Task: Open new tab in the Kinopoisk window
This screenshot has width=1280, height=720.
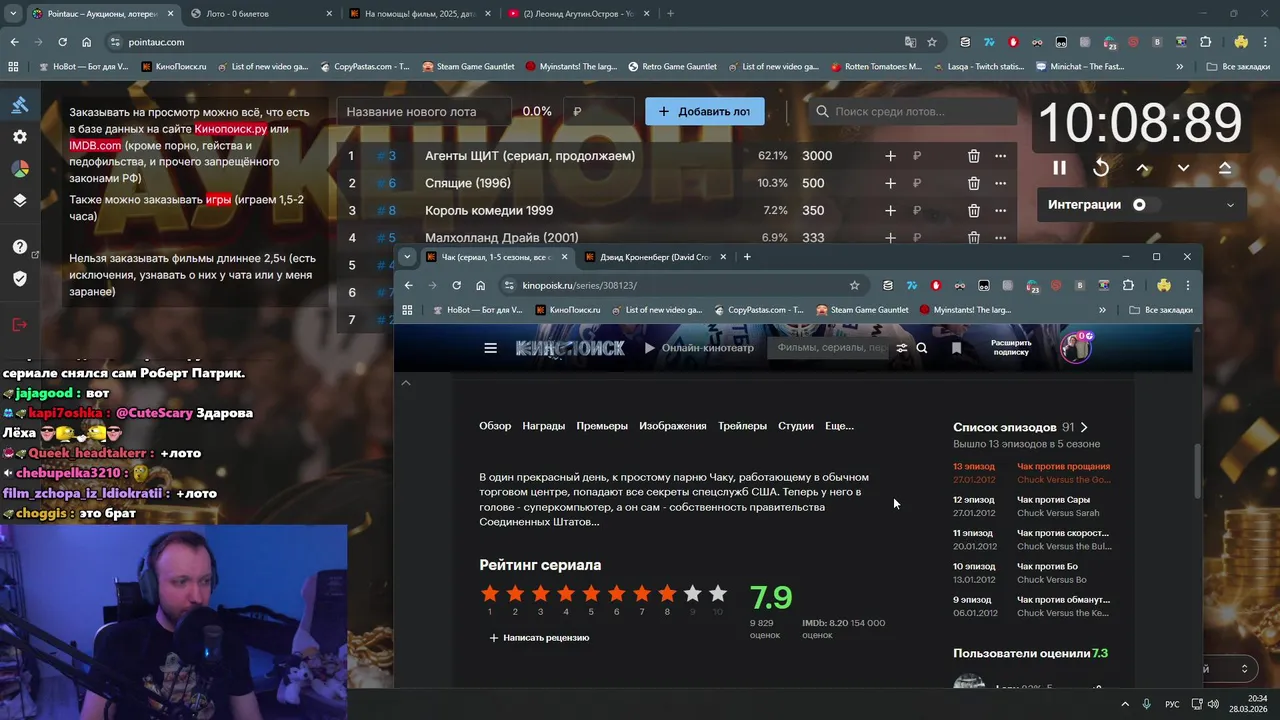Action: tap(747, 257)
